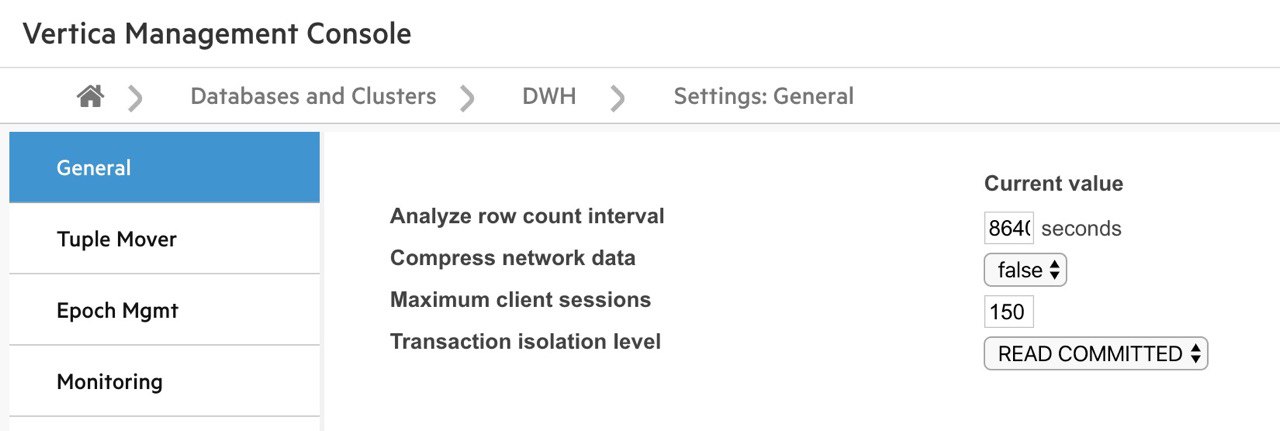Select the General settings tab

pos(164,168)
